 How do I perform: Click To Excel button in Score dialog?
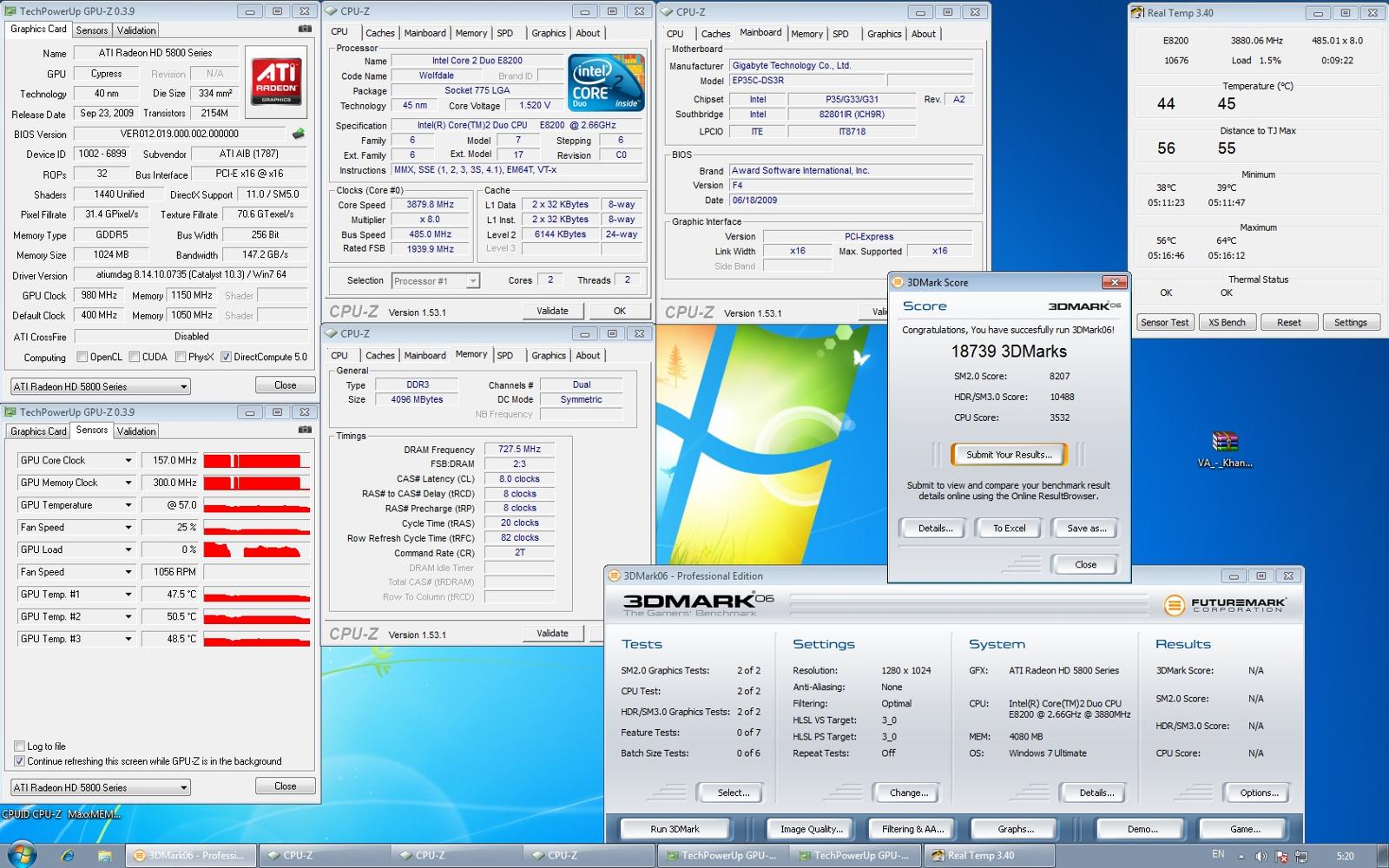(x=1009, y=529)
